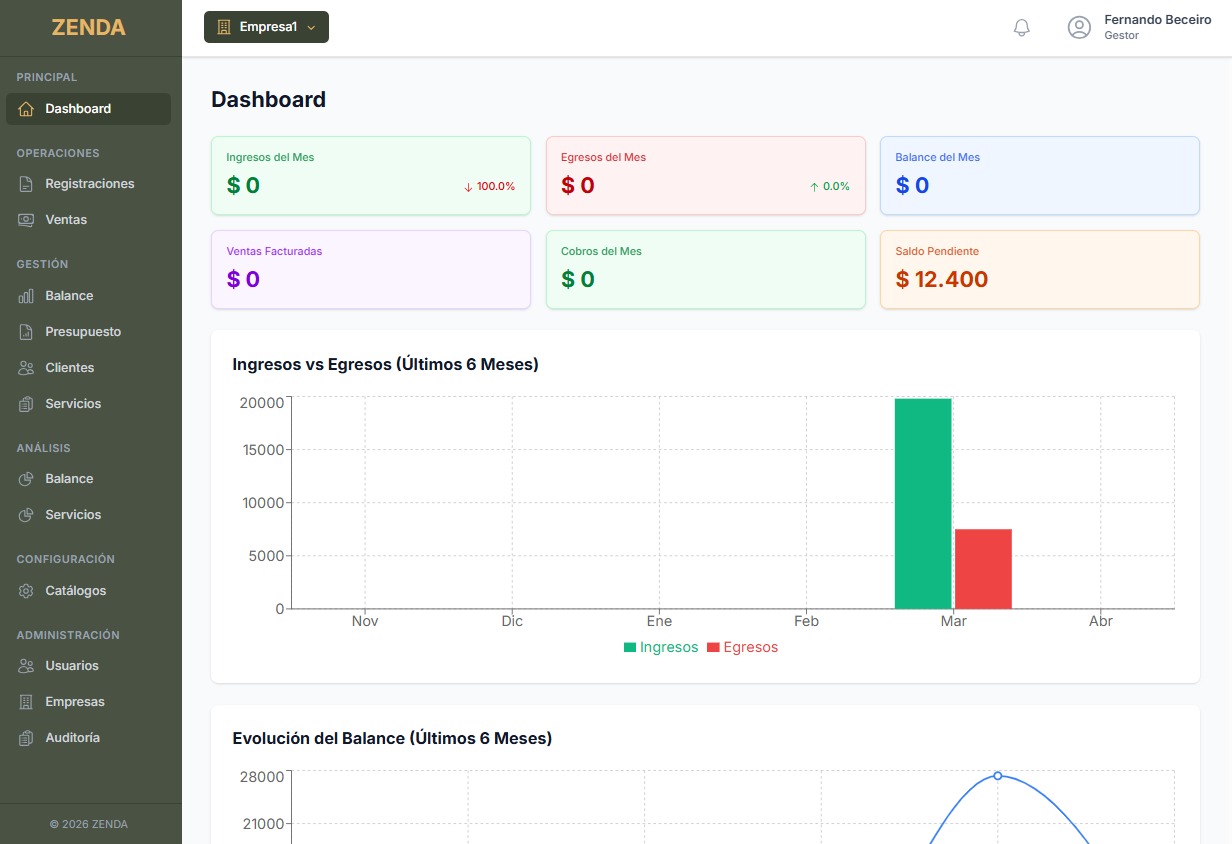Select the Clientes icon
Viewport: 1232px width, 844px height.
tap(24, 367)
